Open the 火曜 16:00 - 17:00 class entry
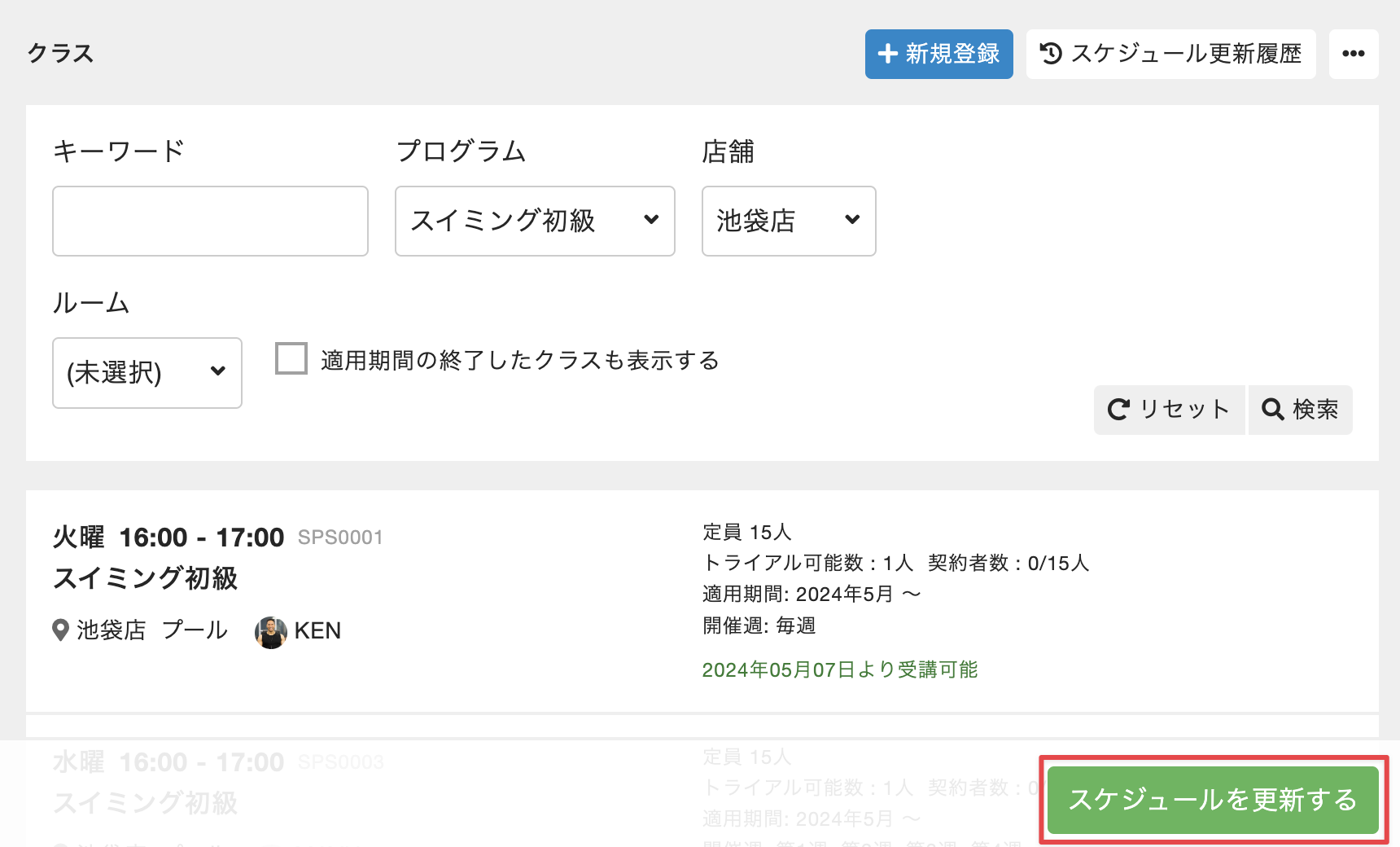 point(168,538)
